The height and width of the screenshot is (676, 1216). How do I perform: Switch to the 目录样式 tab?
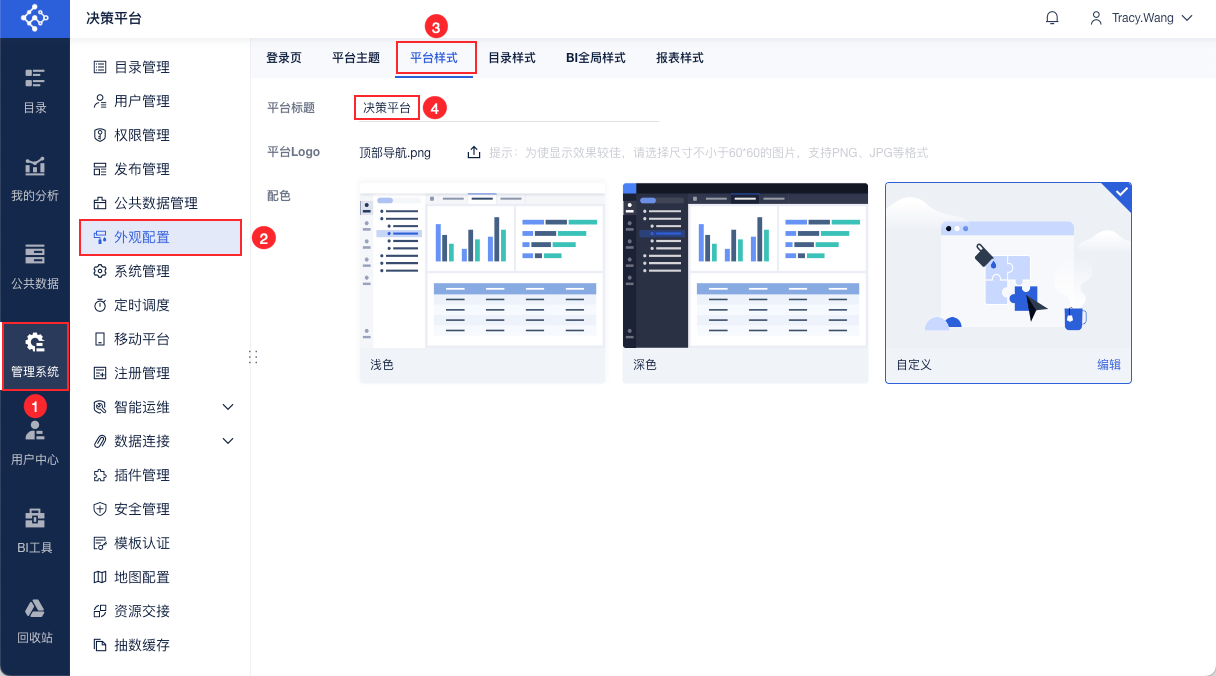[512, 58]
